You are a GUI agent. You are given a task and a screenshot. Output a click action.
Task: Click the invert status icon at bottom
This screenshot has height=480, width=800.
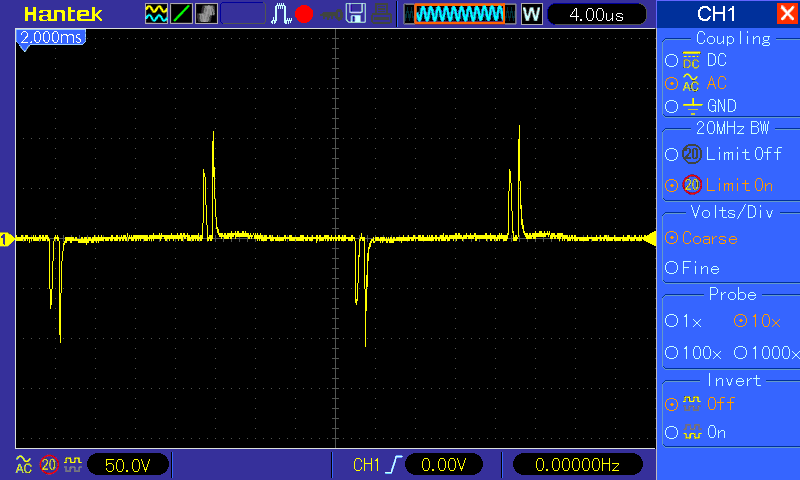[73, 465]
